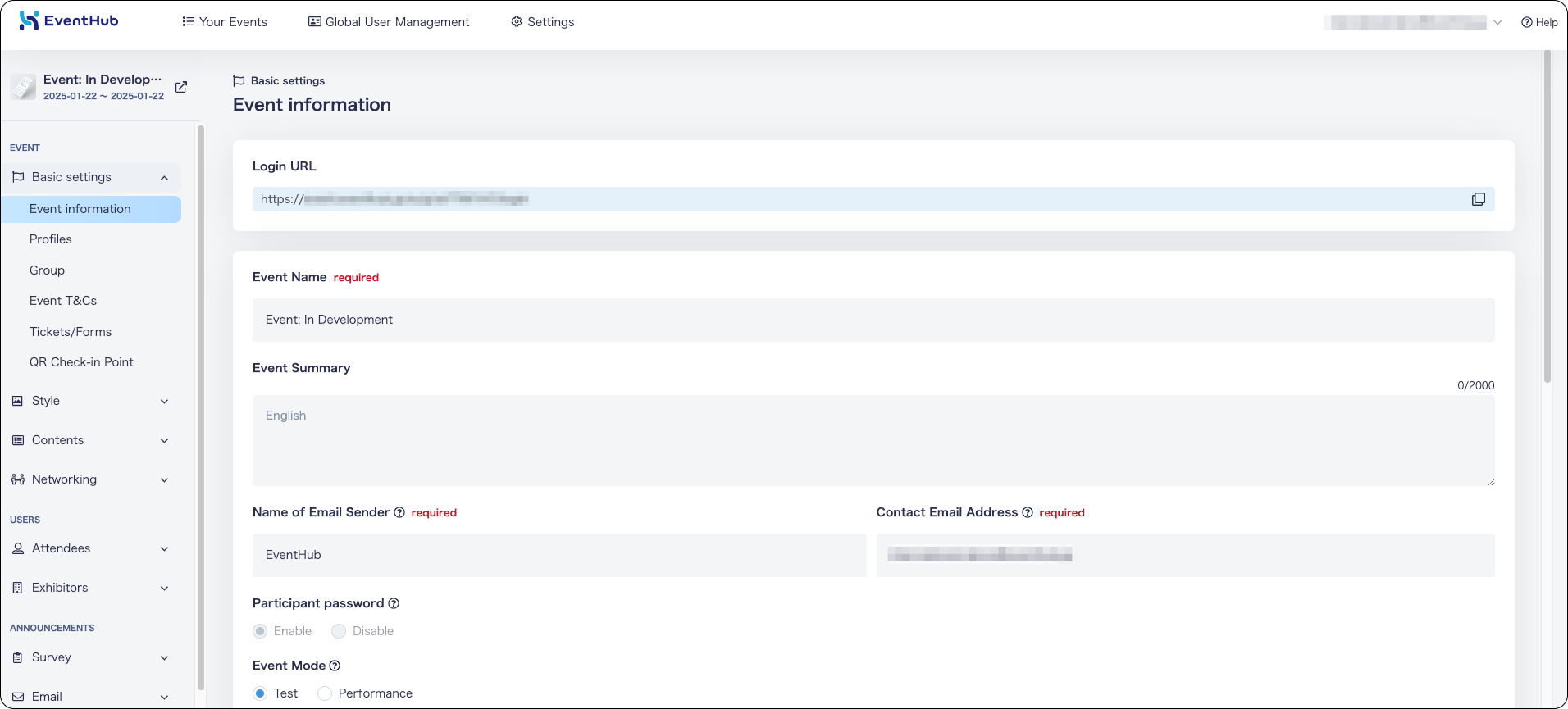
Task: Open Group settings
Action: (x=47, y=270)
